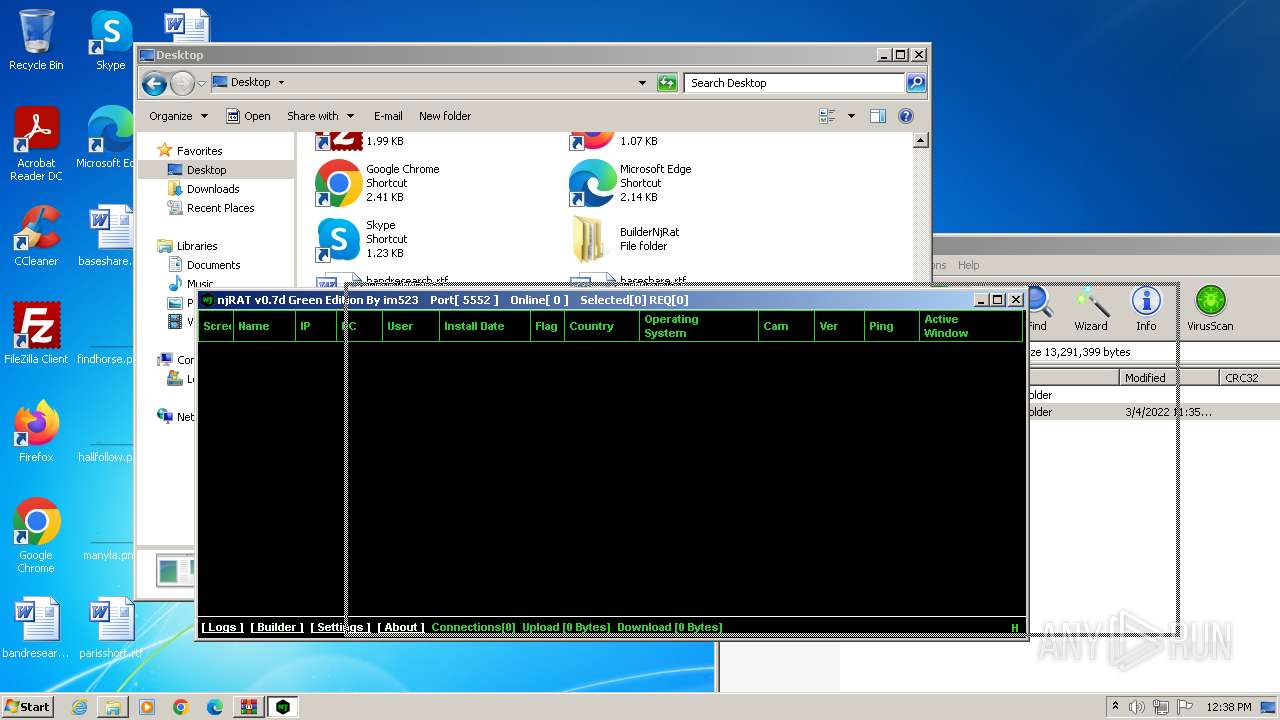
Task: Click the Info icon in WinRAR
Action: coord(1146,310)
